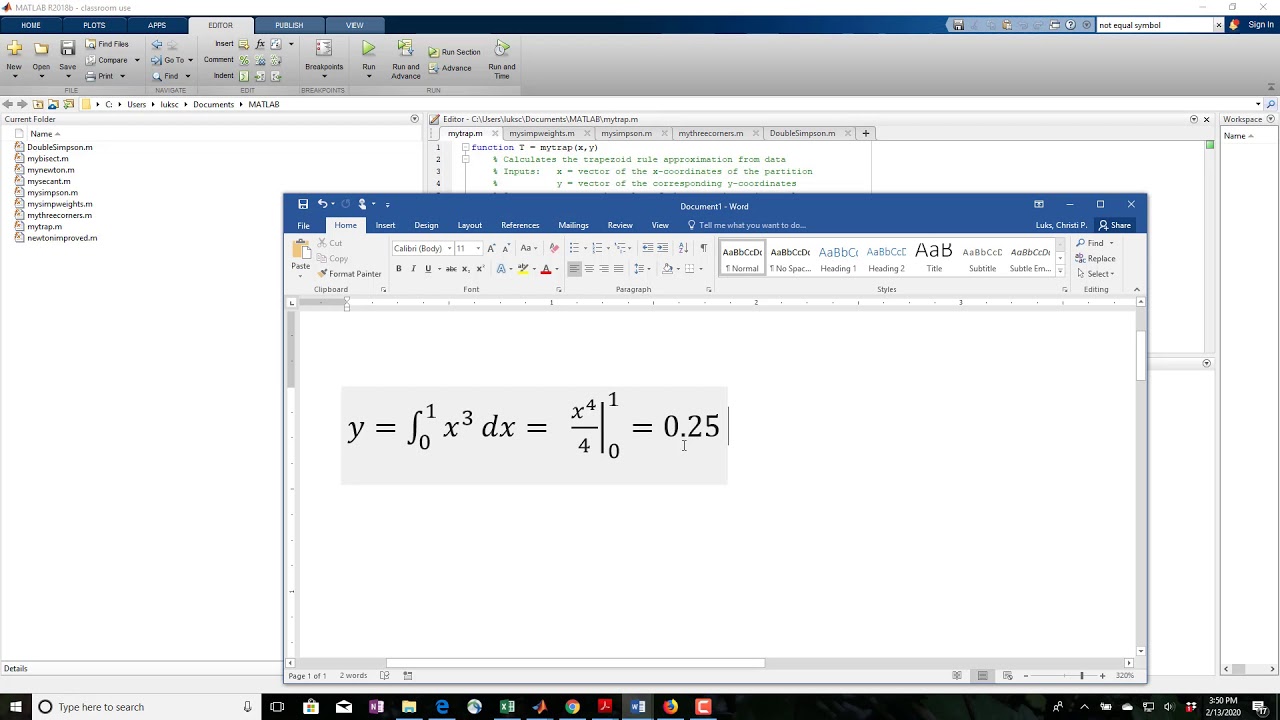1280x720 pixels.
Task: Toggle Strikethrough formatting in Word
Action: (x=451, y=269)
